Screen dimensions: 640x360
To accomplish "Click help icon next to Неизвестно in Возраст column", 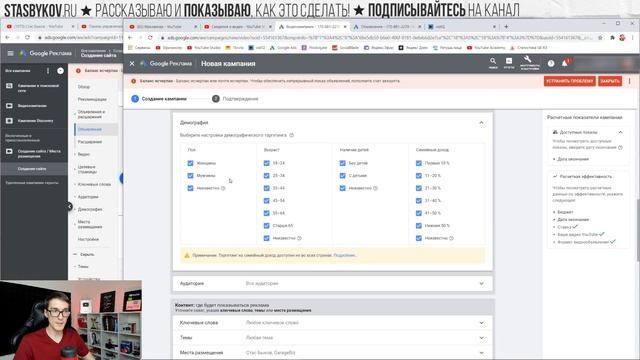I will coord(299,238).
